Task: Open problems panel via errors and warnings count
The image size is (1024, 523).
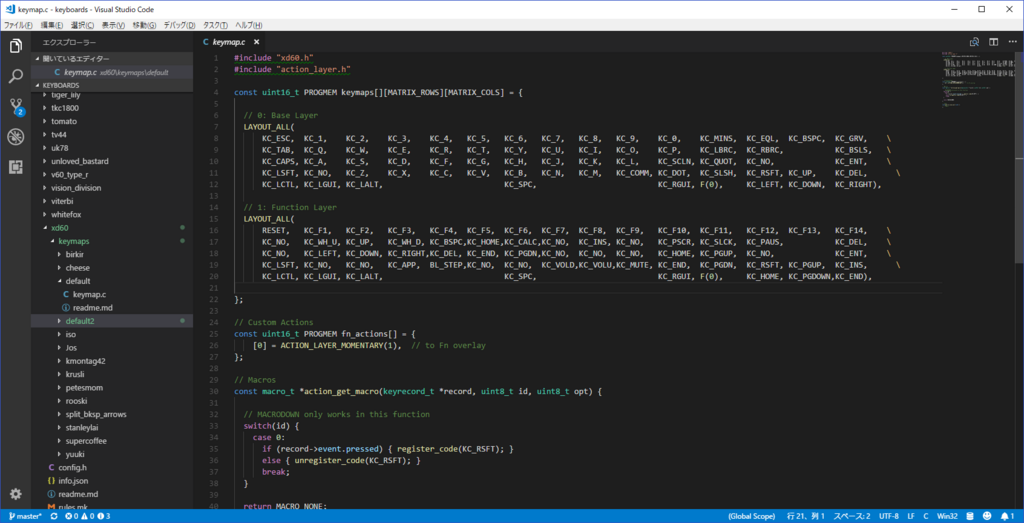Action: 88,516
